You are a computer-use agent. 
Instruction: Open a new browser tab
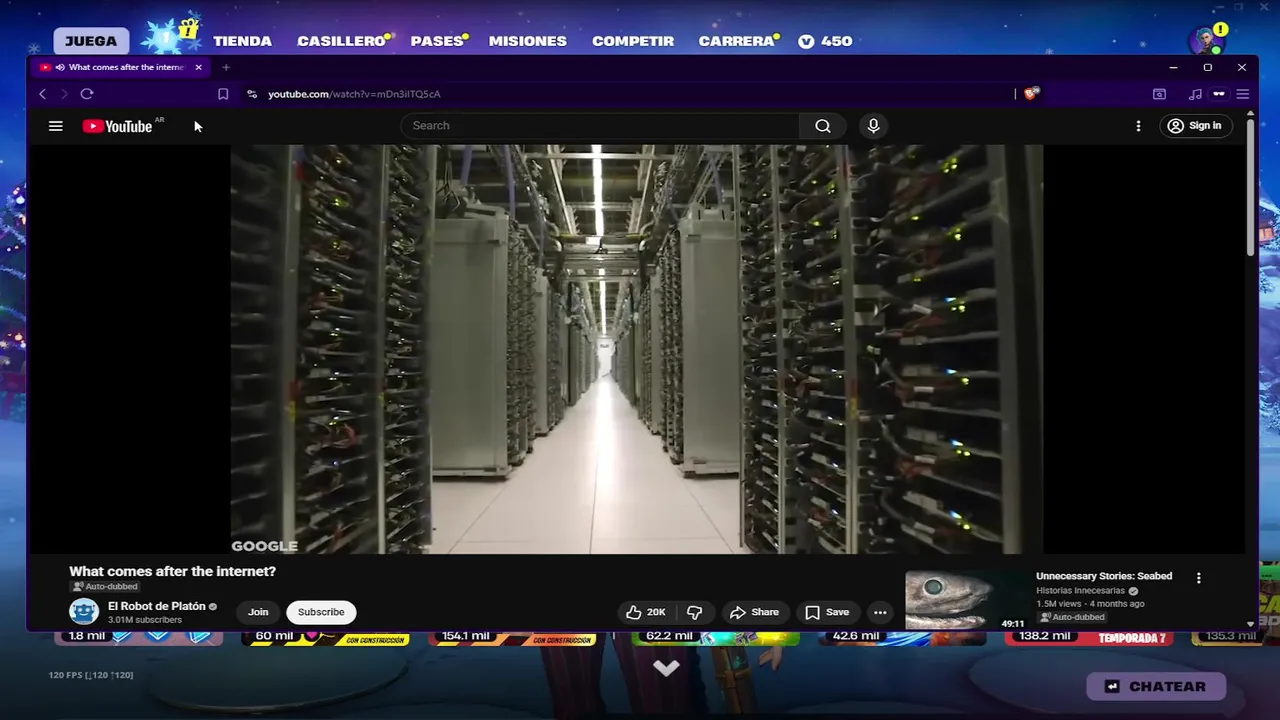click(x=226, y=67)
